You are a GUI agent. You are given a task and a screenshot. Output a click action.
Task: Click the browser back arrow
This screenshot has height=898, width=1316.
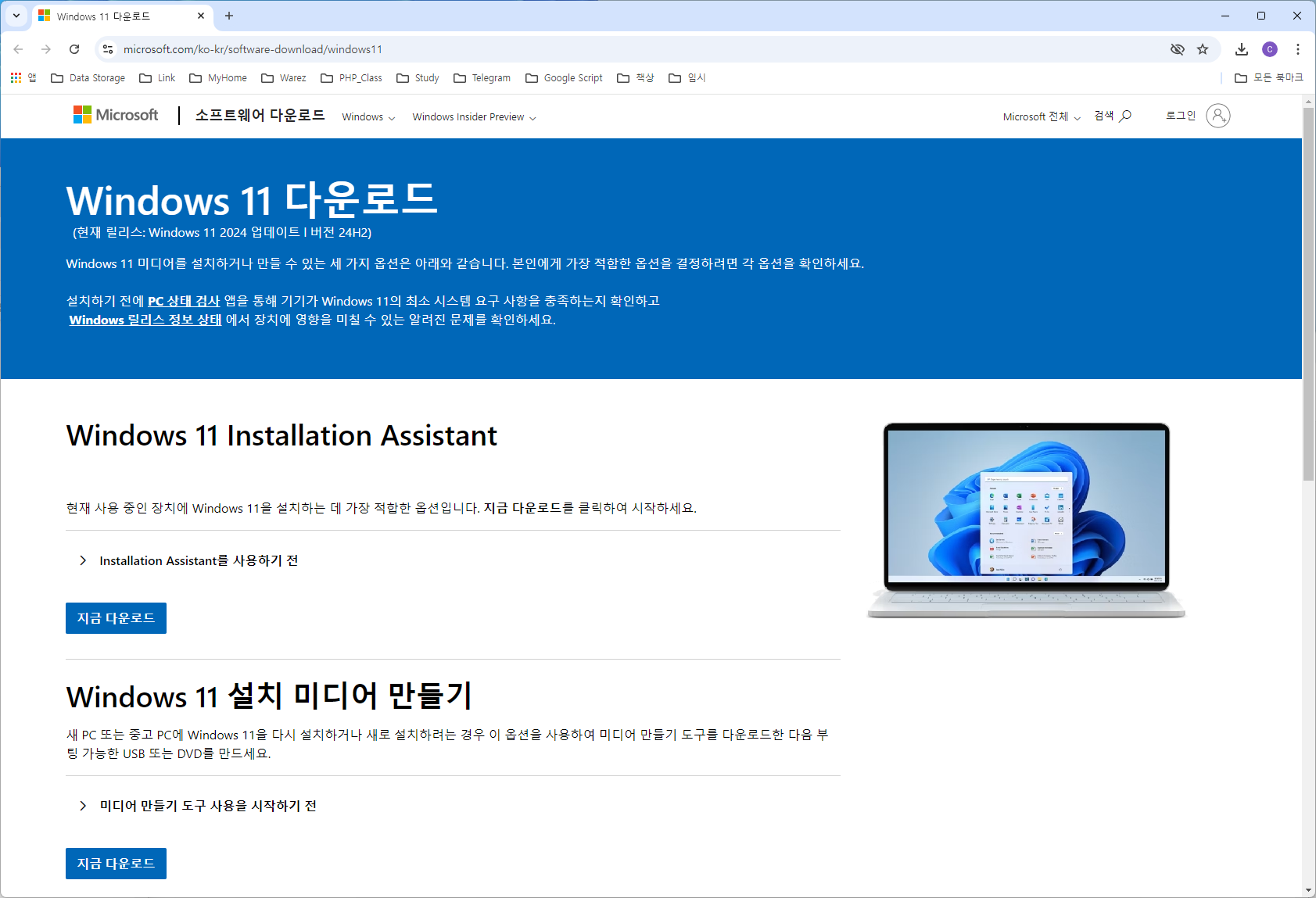coord(18,49)
